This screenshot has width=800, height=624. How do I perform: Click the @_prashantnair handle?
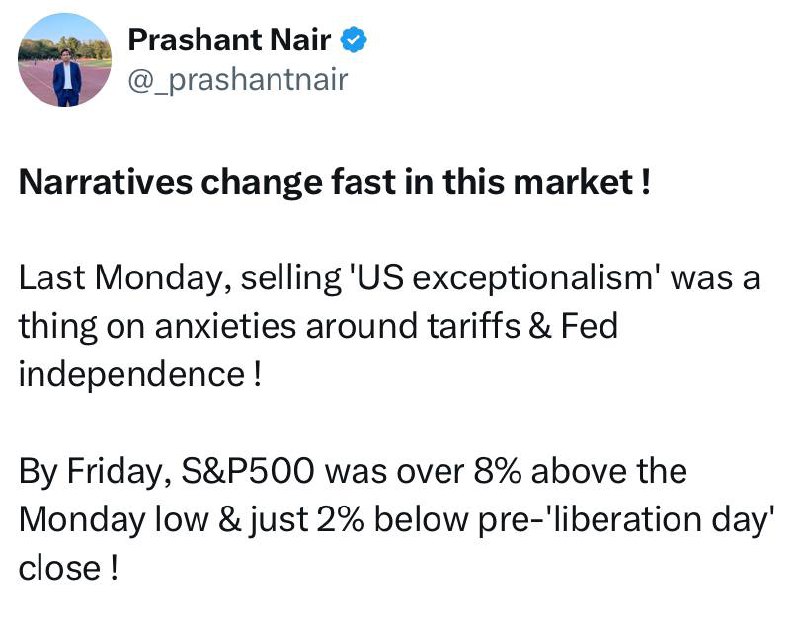point(238,80)
